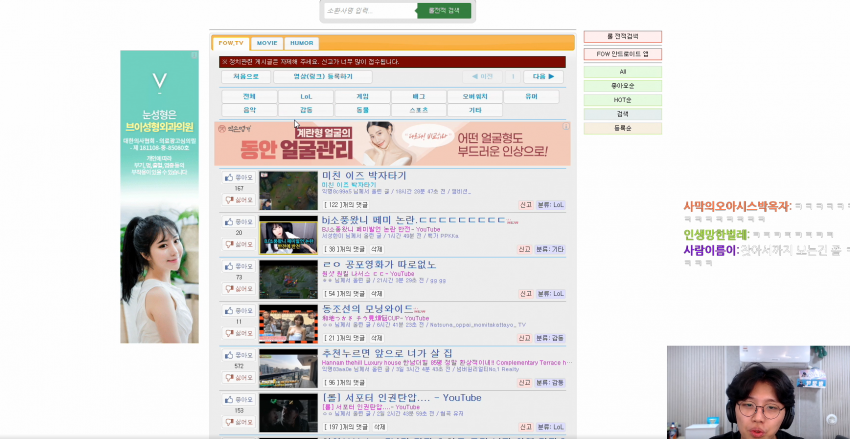Sort by 좋아요순
This screenshot has width=850, height=439.
coord(623,86)
